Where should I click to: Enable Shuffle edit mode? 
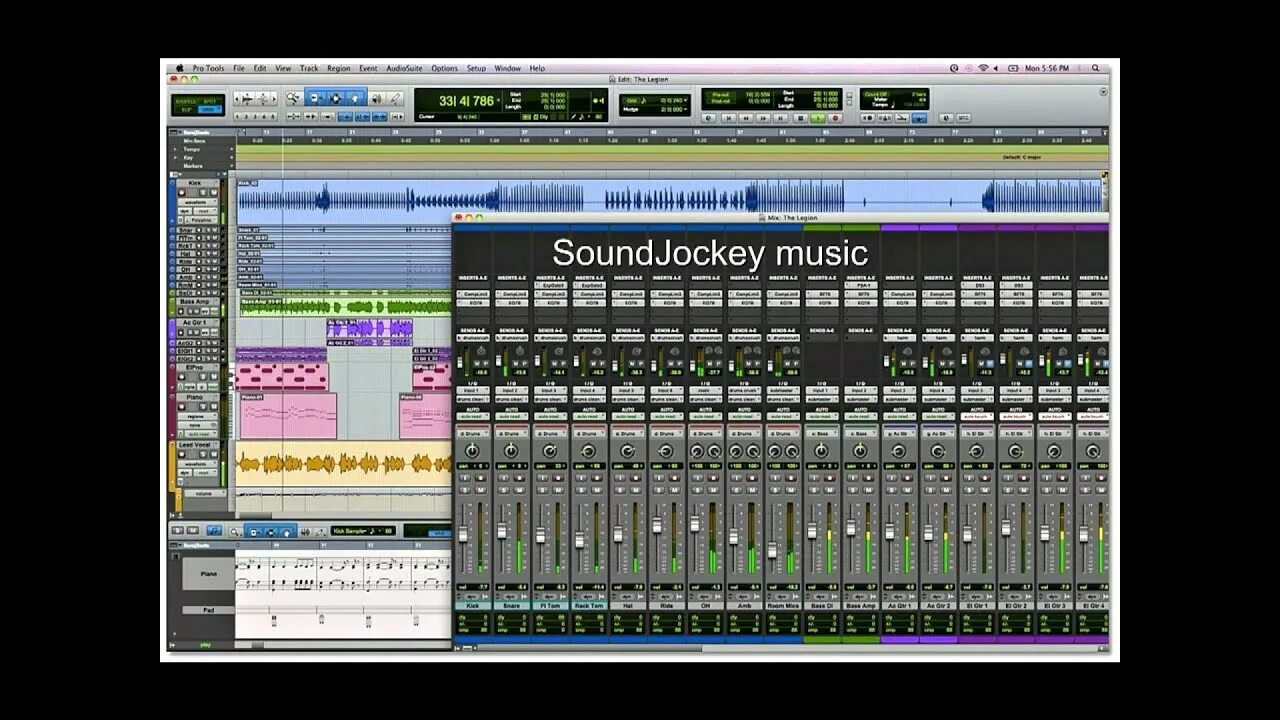(186, 102)
